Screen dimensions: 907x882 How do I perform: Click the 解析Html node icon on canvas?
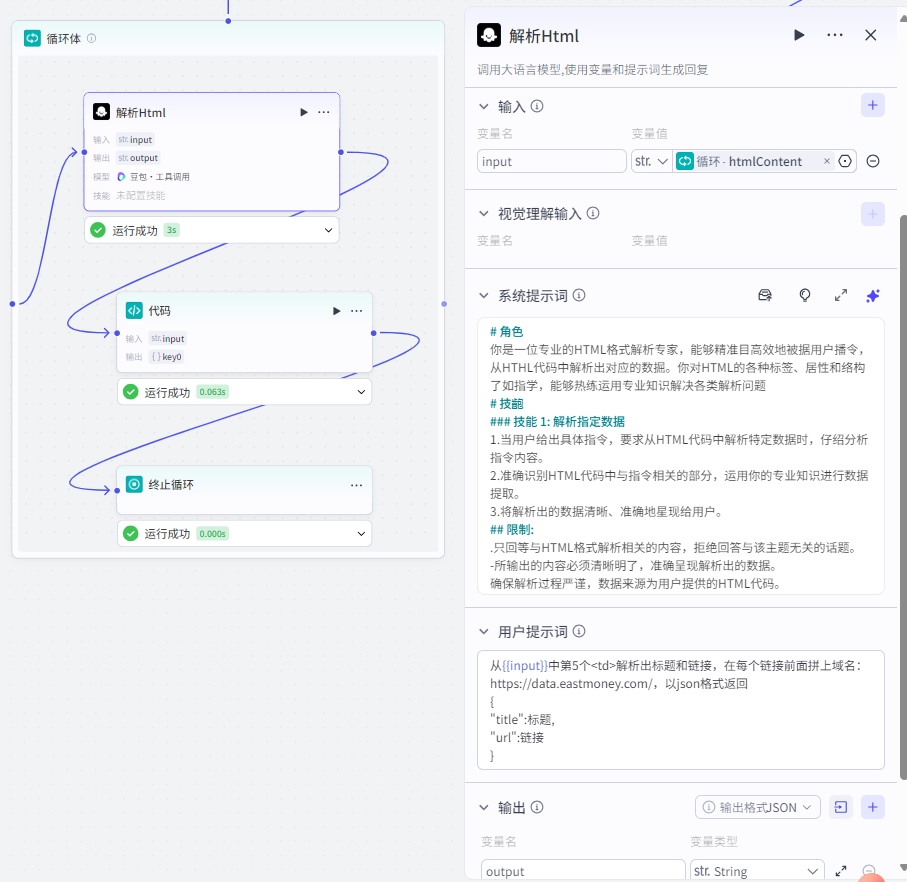pos(101,112)
